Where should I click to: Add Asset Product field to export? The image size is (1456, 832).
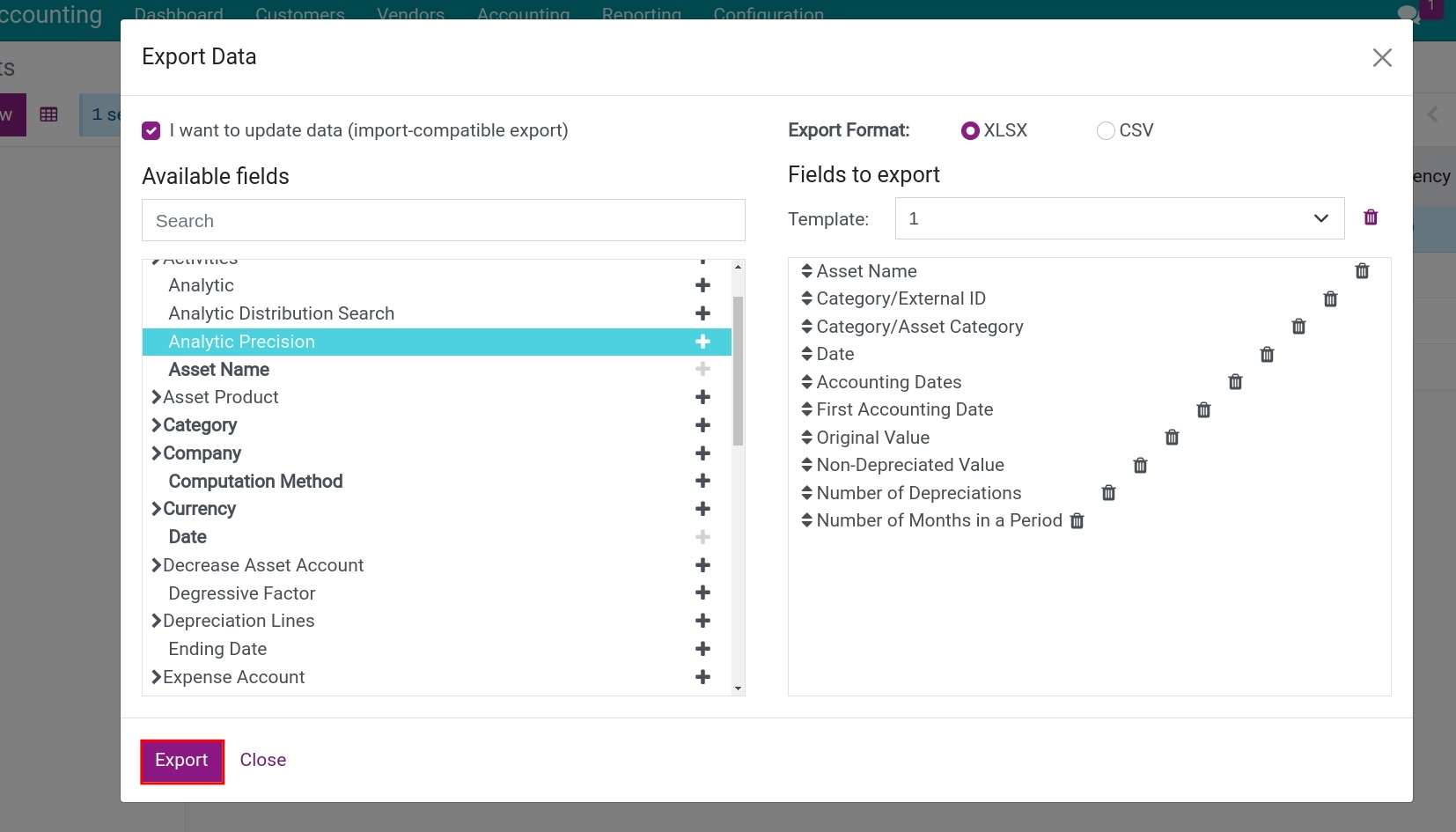click(702, 397)
